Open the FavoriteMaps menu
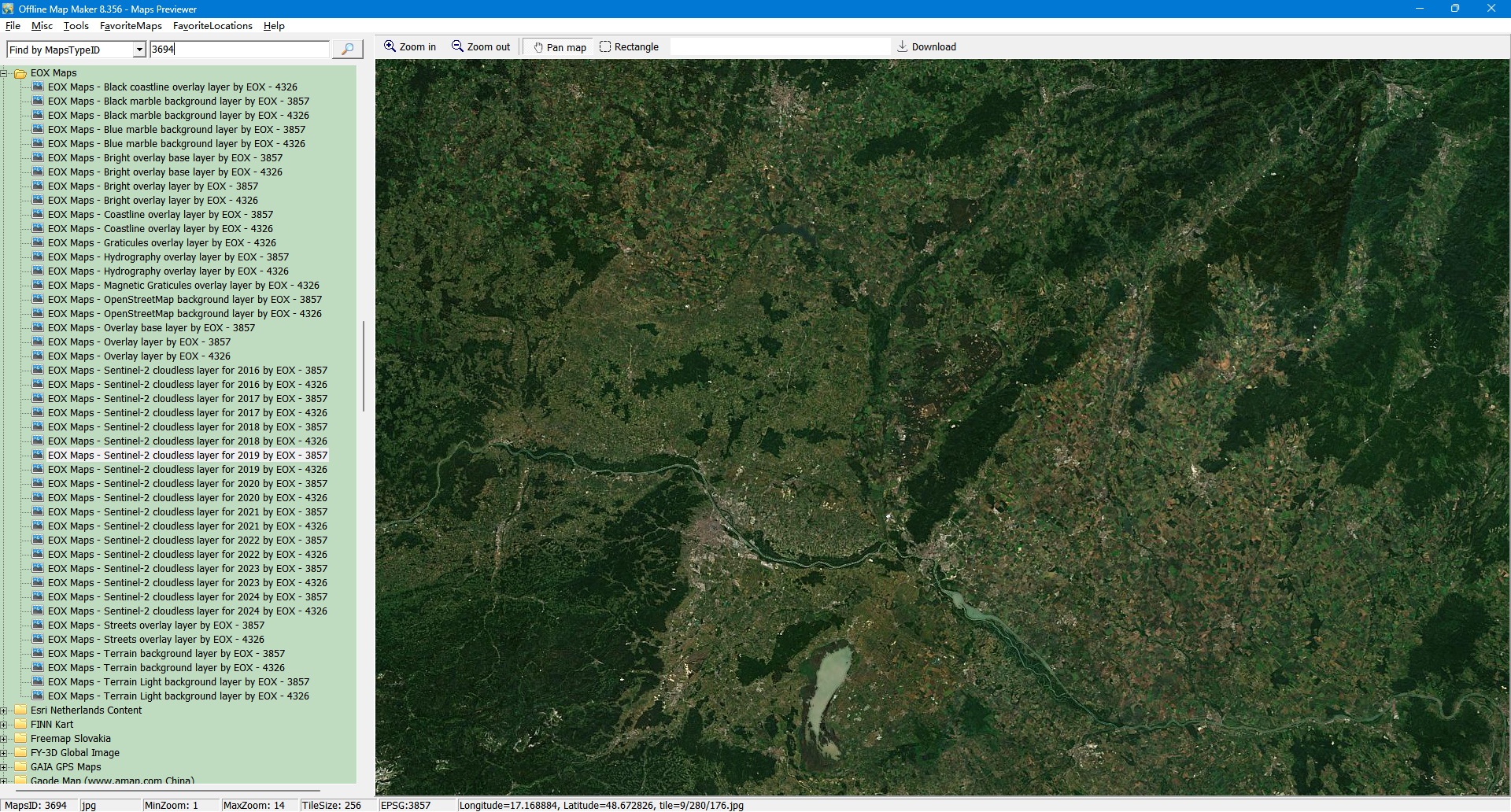This screenshot has height=812, width=1511. tap(131, 26)
